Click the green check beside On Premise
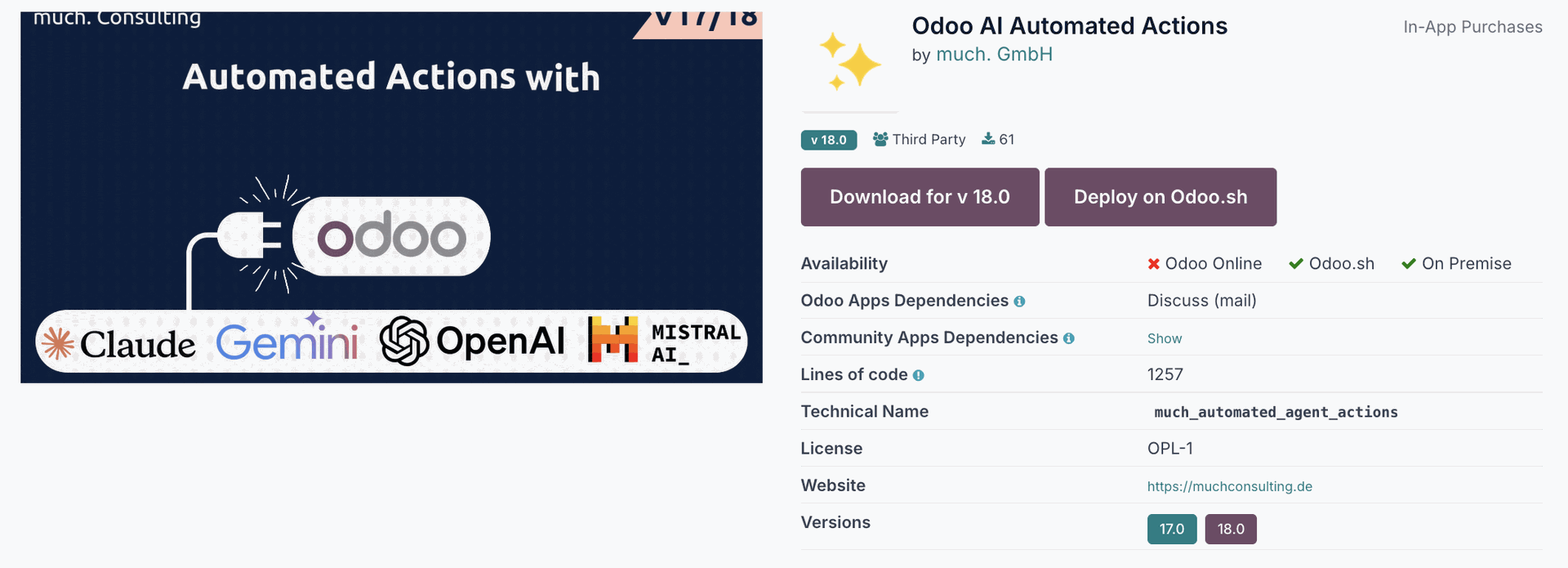 click(1409, 264)
